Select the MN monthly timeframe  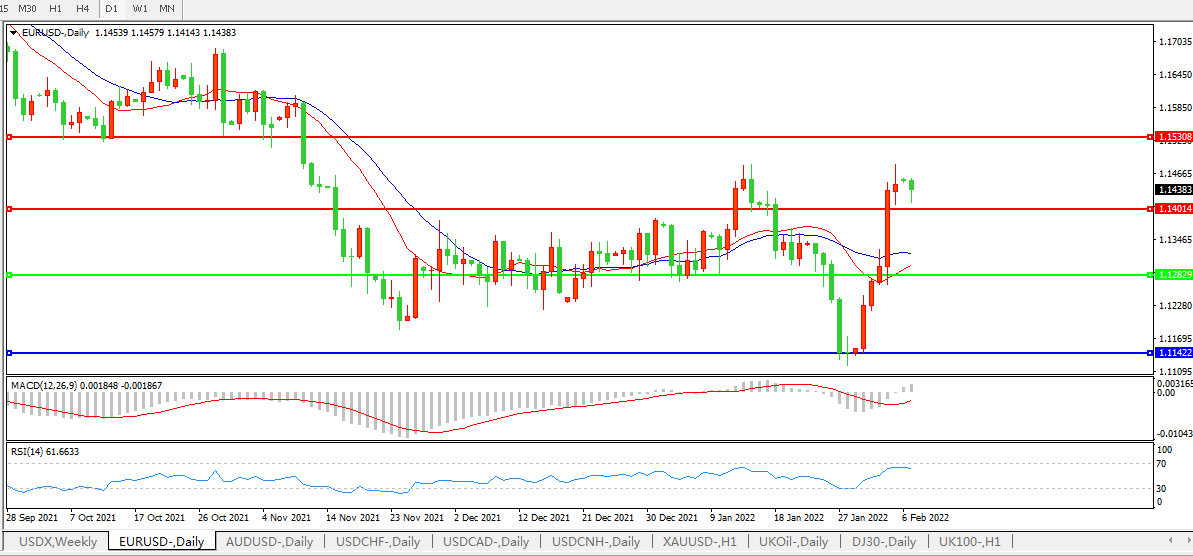[x=167, y=8]
